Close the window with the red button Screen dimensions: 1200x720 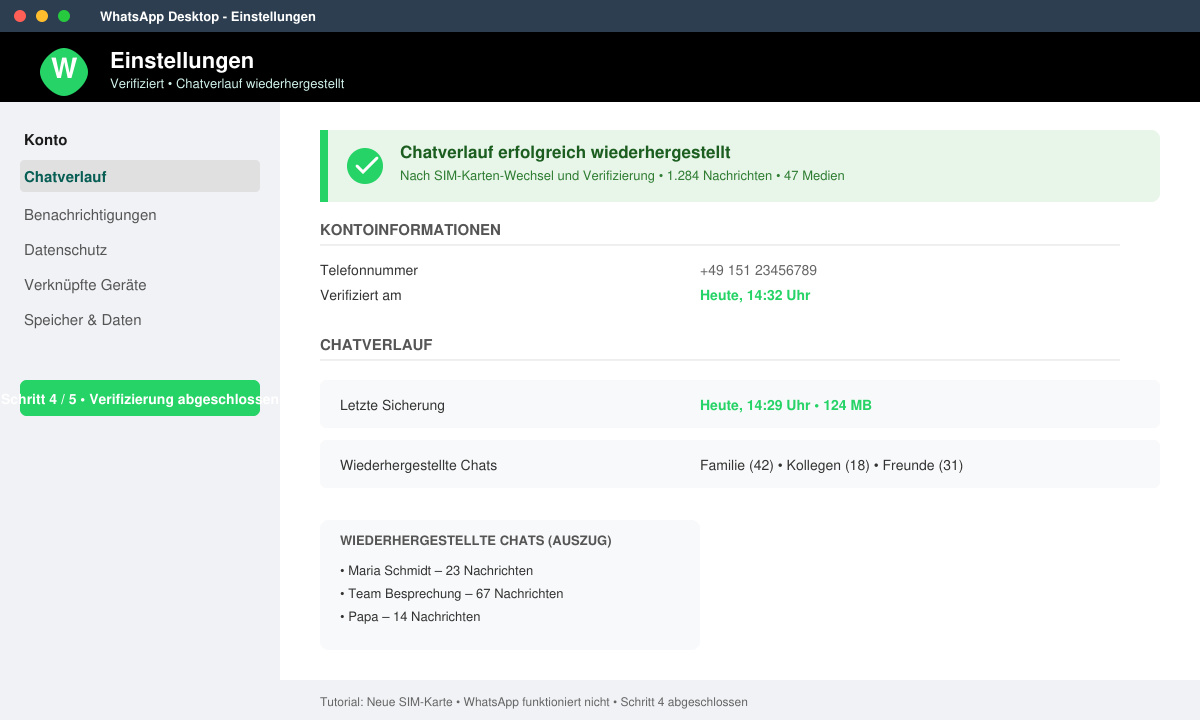pos(20,16)
